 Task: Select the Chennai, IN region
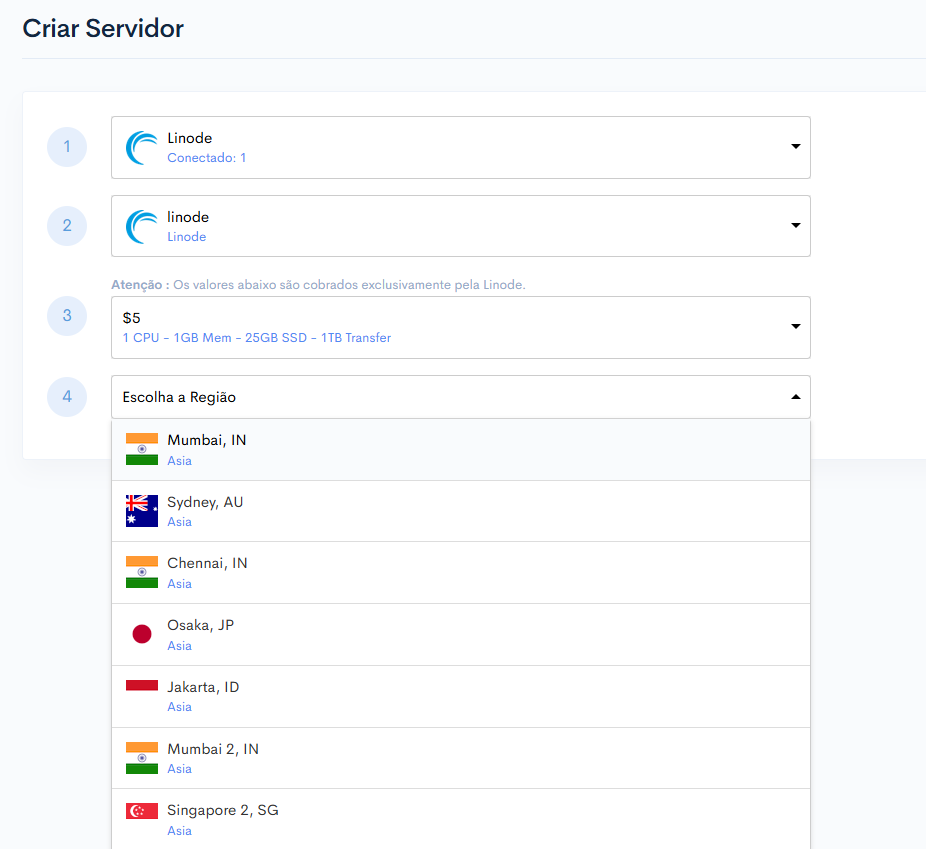461,573
